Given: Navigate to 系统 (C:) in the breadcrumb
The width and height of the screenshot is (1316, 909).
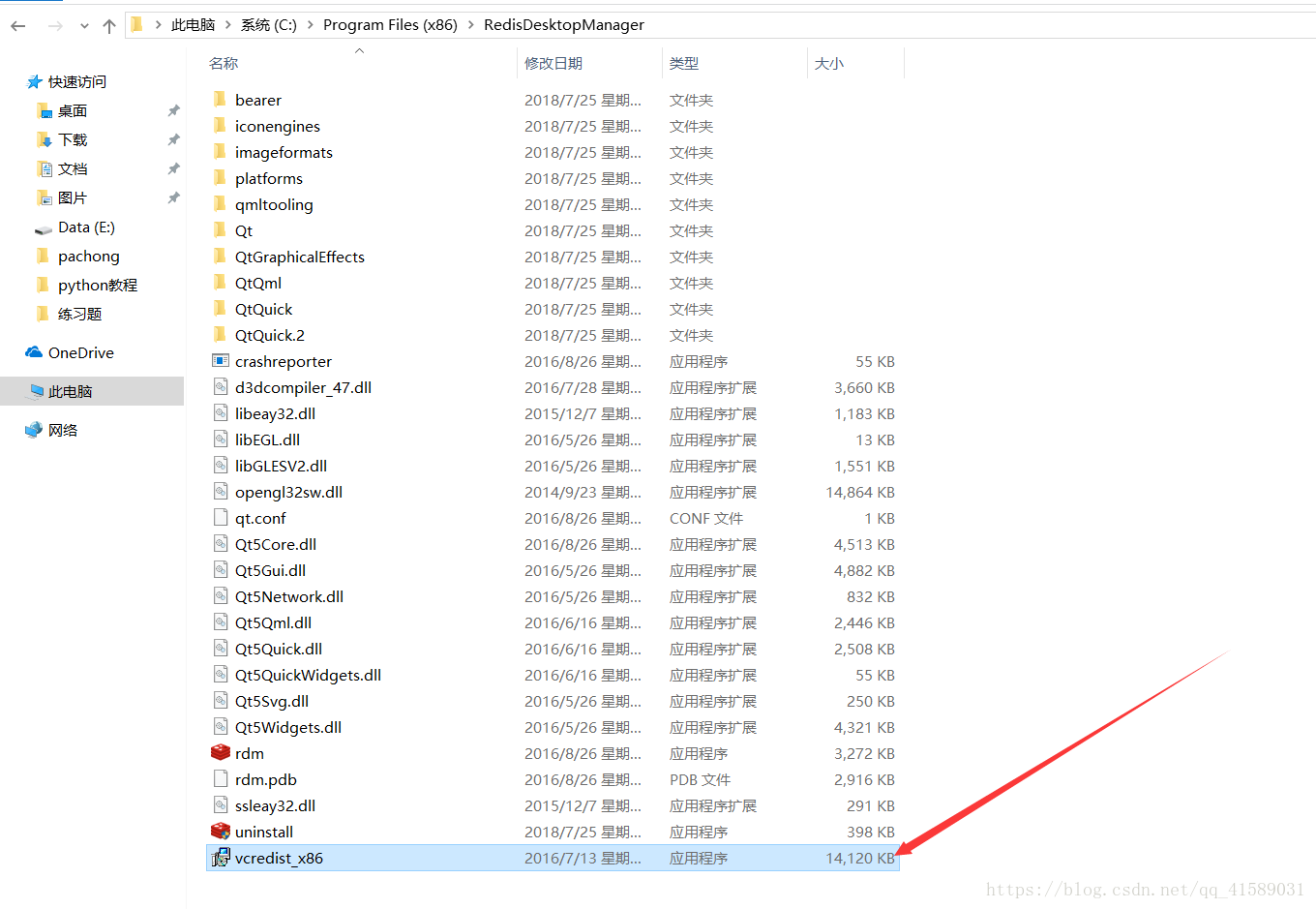Looking at the screenshot, I should [x=269, y=25].
